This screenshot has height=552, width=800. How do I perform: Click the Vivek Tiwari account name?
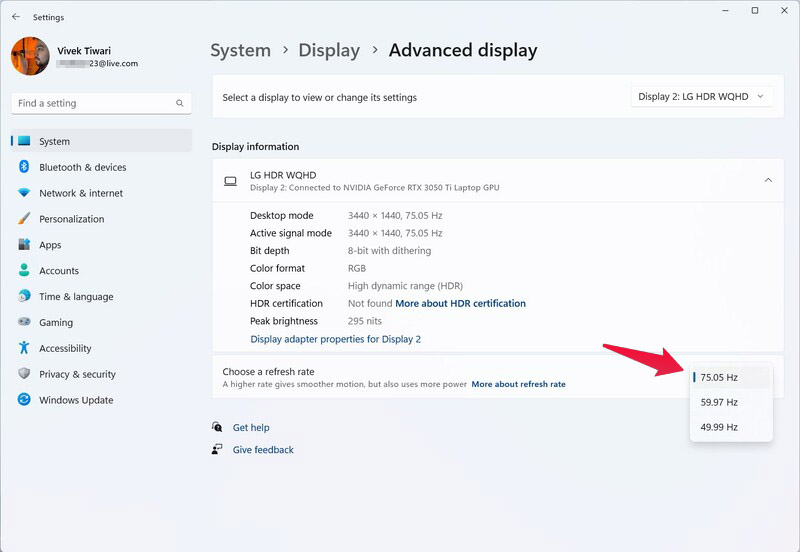point(84,51)
